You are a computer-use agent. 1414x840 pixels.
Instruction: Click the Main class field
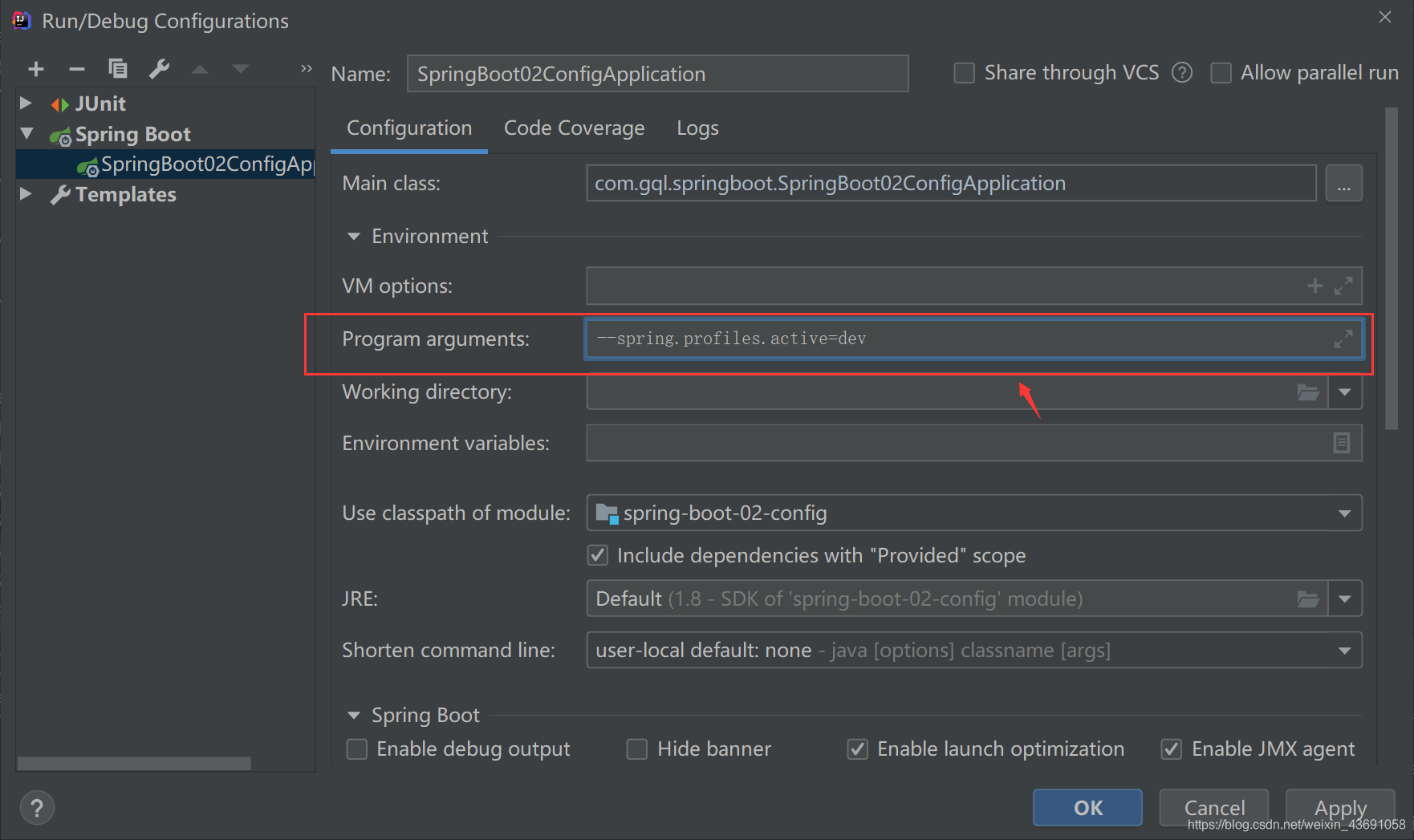click(x=952, y=184)
